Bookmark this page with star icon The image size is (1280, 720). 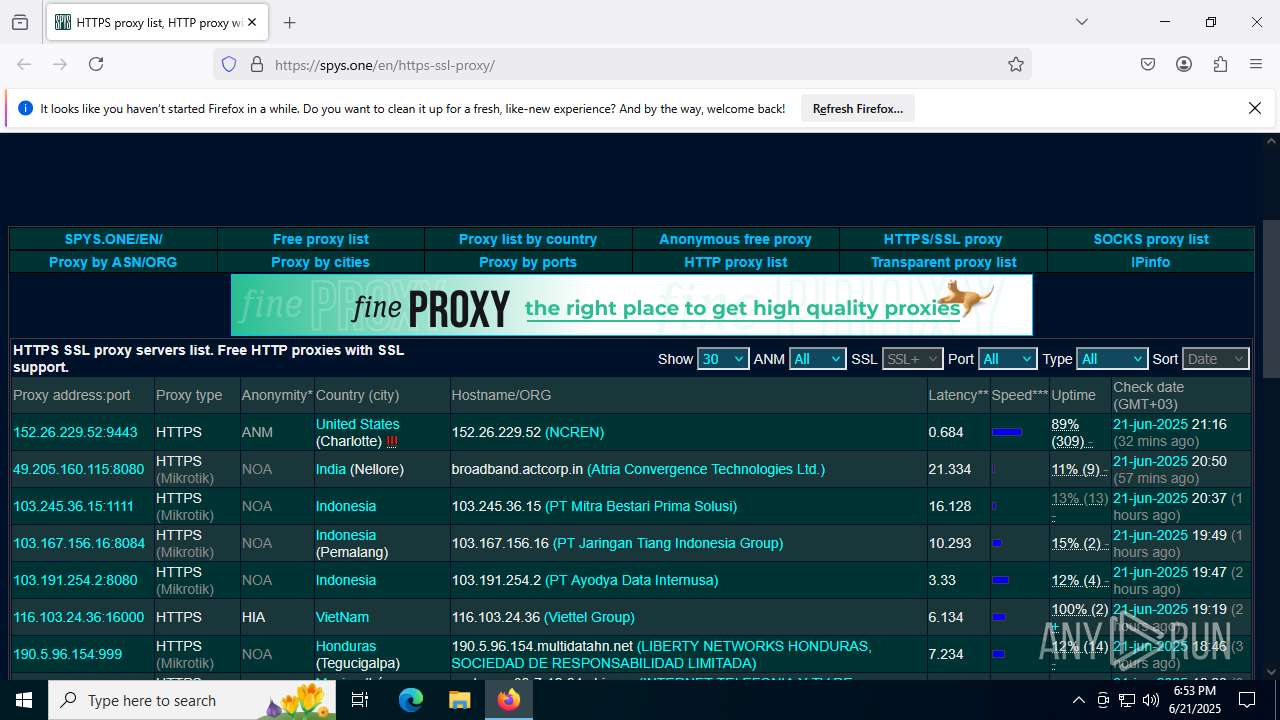pyautogui.click(x=1016, y=64)
